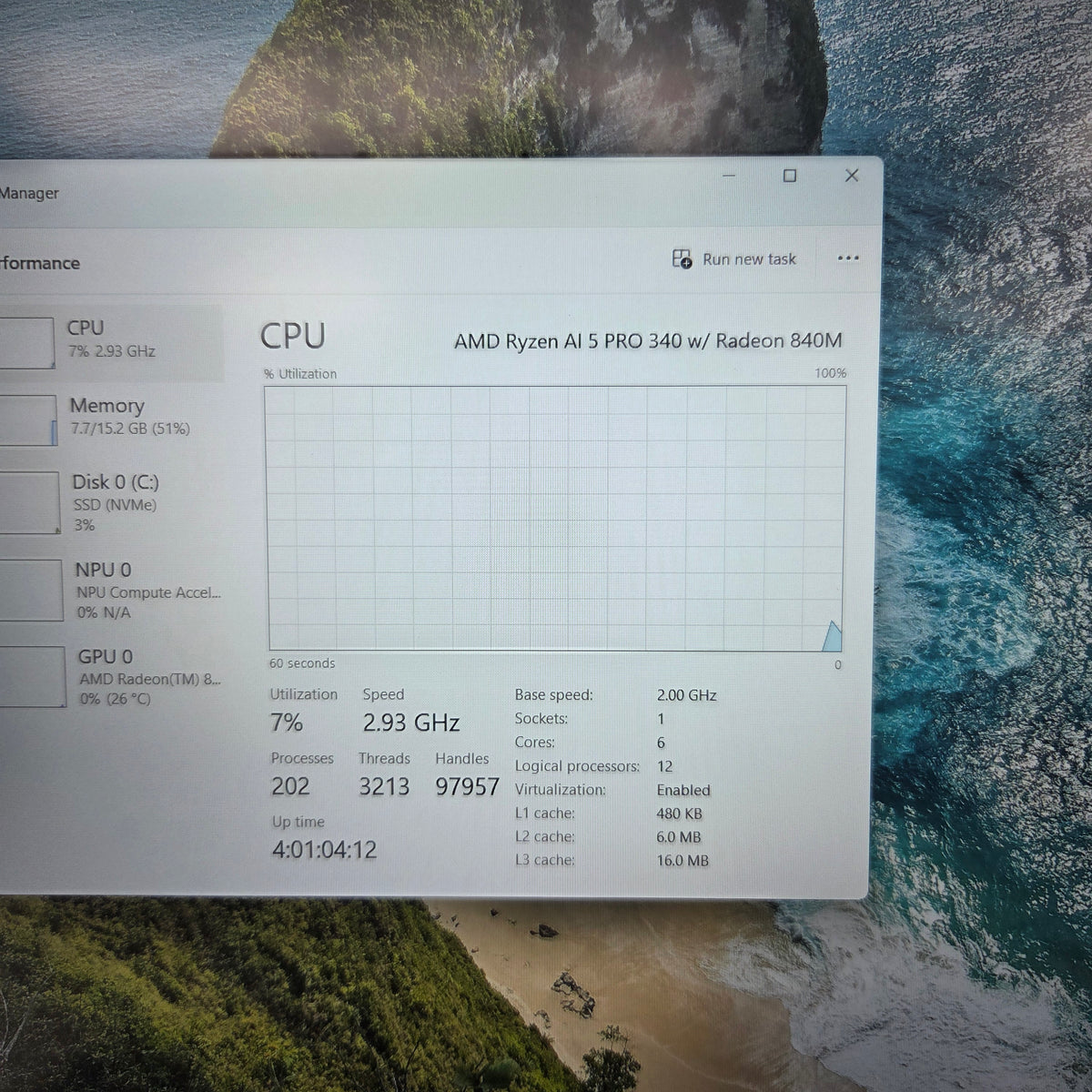Close the Task Manager window
Screen dimensions: 1092x1092
point(852,176)
